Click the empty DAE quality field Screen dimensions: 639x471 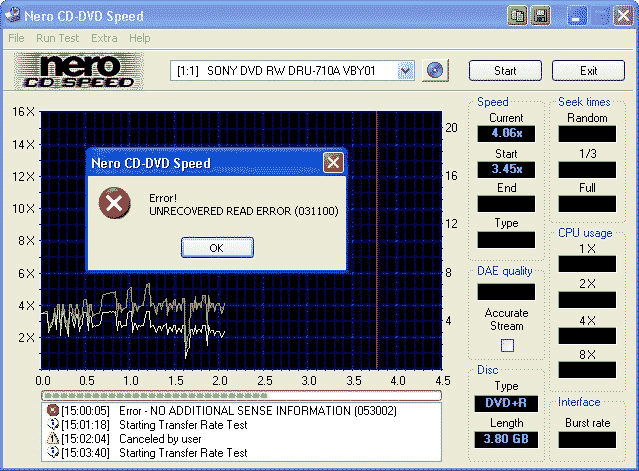pyautogui.click(x=506, y=292)
